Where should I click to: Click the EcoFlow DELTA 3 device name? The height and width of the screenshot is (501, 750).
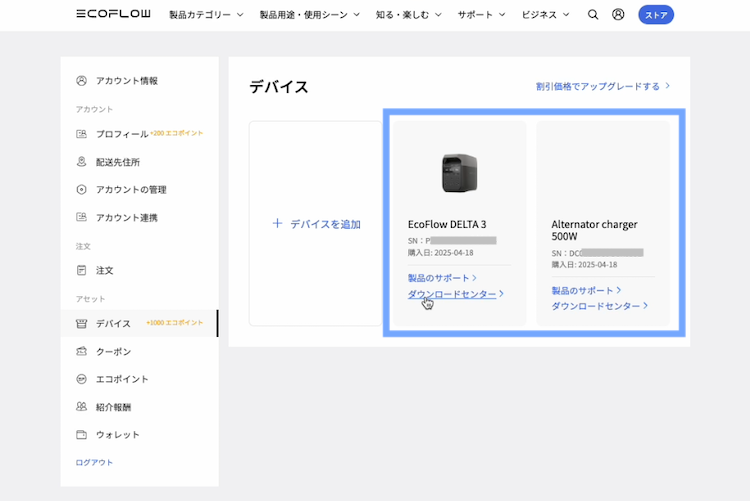point(447,224)
